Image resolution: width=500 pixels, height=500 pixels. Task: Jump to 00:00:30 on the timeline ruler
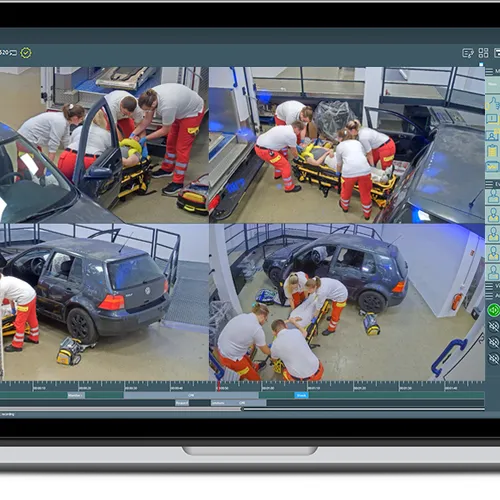tap(131, 388)
